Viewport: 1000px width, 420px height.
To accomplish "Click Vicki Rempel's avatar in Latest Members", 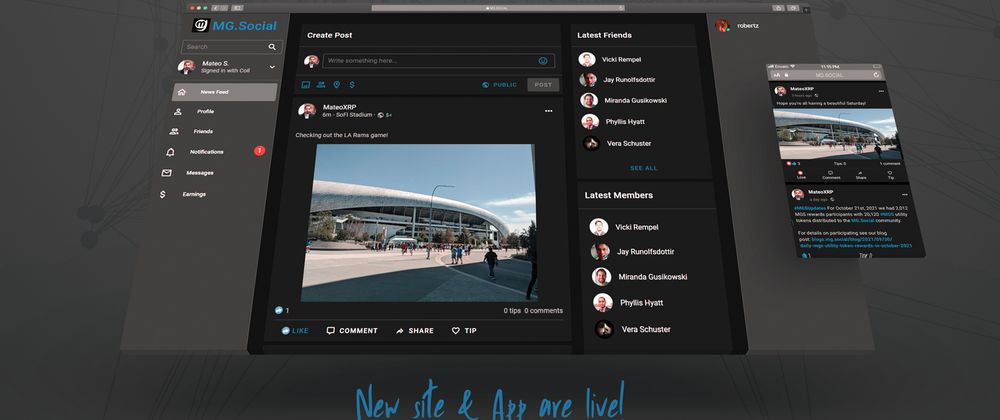I will (599, 227).
